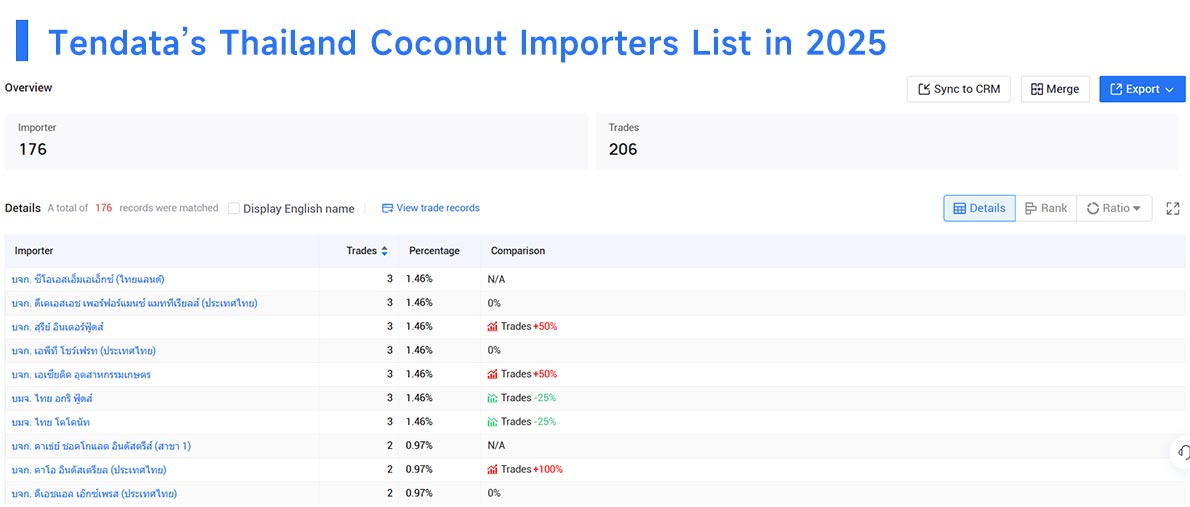Switch to the Details view tab
The height and width of the screenshot is (507, 1190).
[979, 208]
